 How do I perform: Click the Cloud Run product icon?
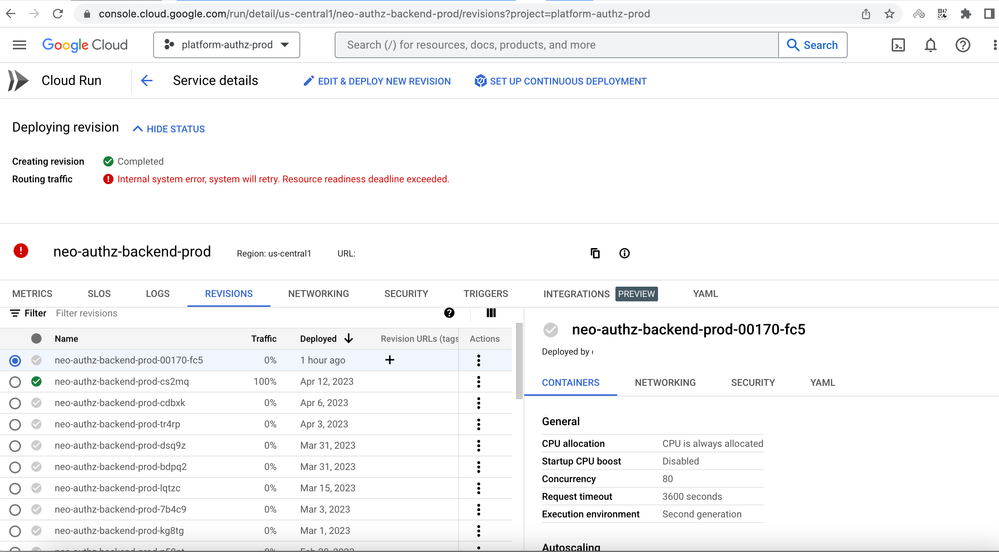click(18, 80)
